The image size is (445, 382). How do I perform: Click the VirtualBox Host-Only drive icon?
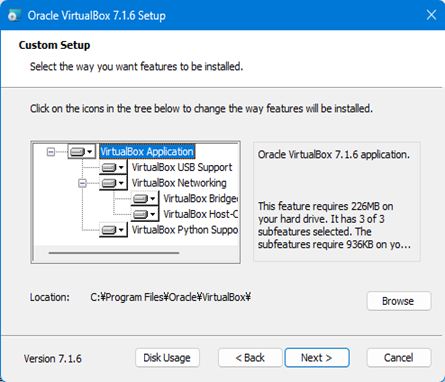click(140, 214)
